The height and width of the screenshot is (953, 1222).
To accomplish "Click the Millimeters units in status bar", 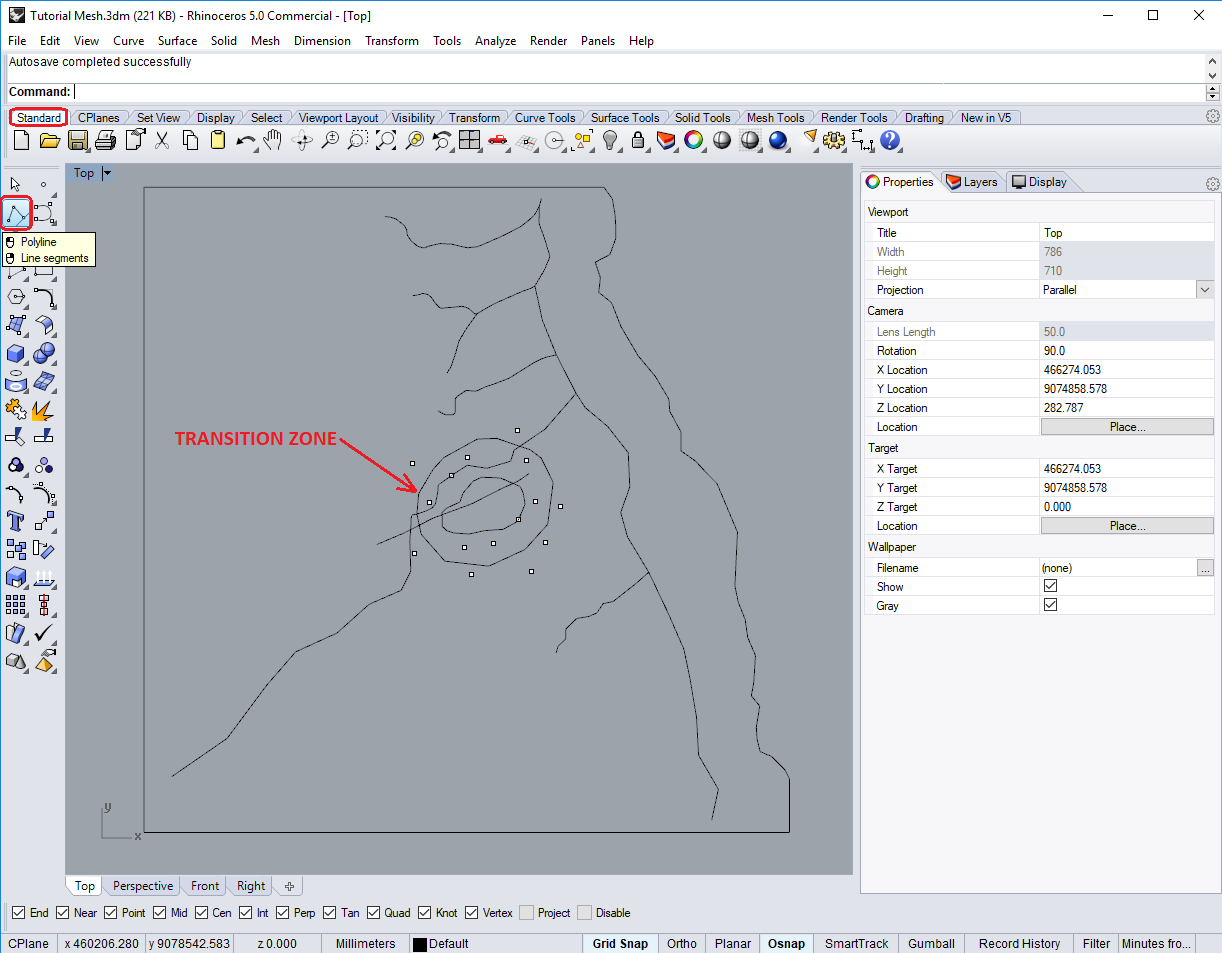I will point(365,943).
